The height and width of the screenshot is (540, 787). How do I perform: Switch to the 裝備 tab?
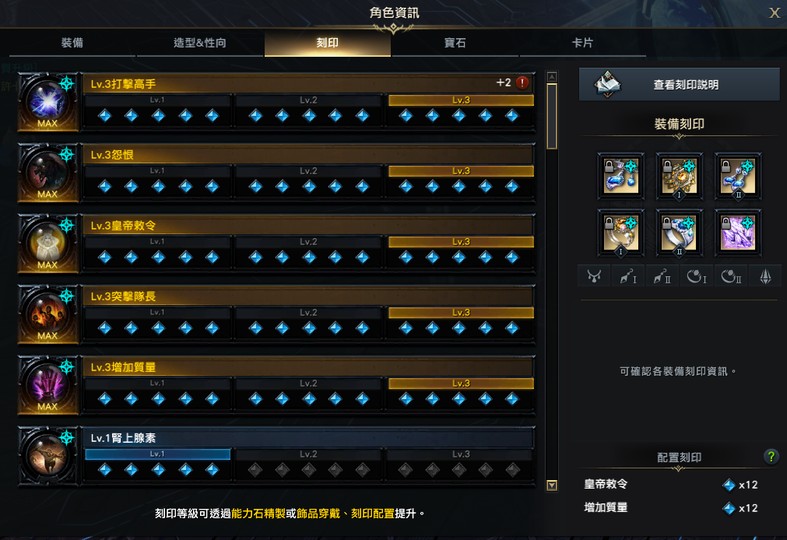72,43
